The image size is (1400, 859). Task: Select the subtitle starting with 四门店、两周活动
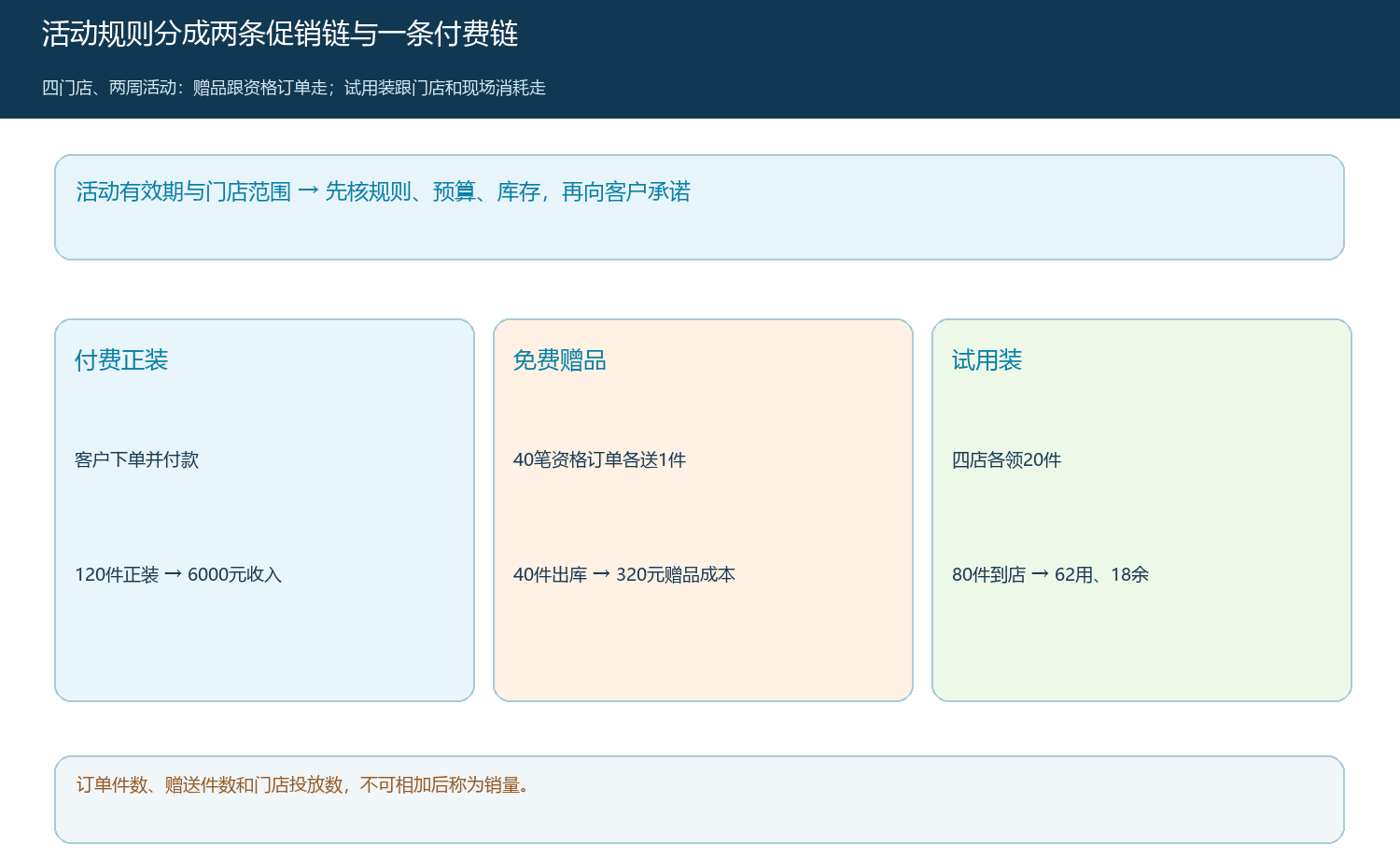coord(294,88)
